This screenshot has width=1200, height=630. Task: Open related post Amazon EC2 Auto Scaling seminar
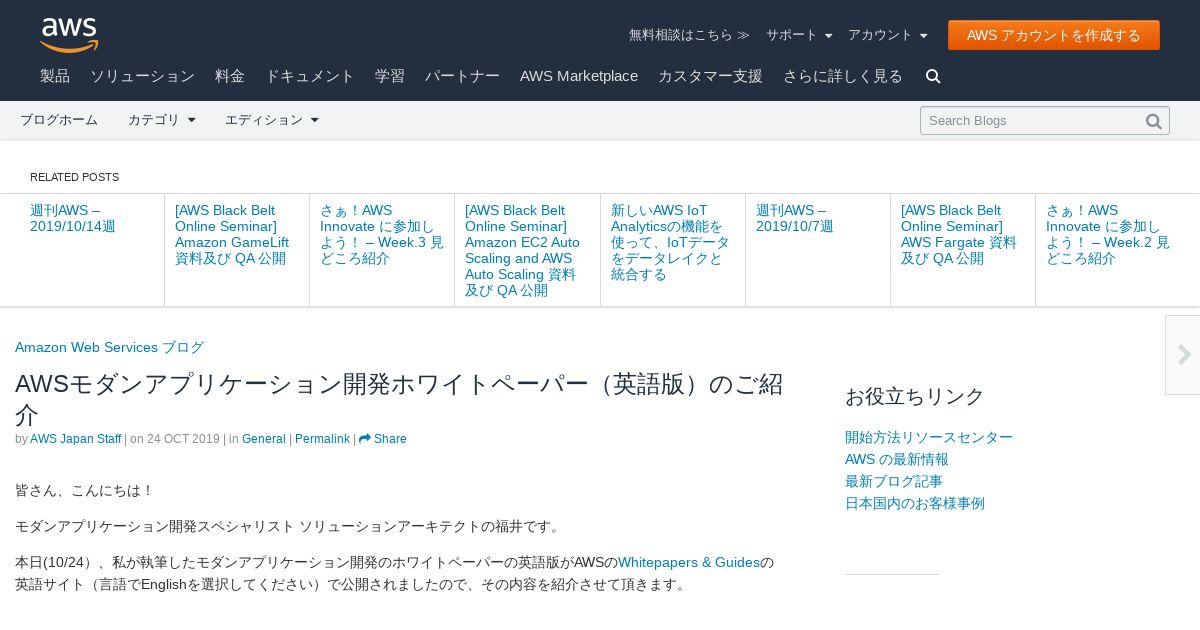(522, 250)
